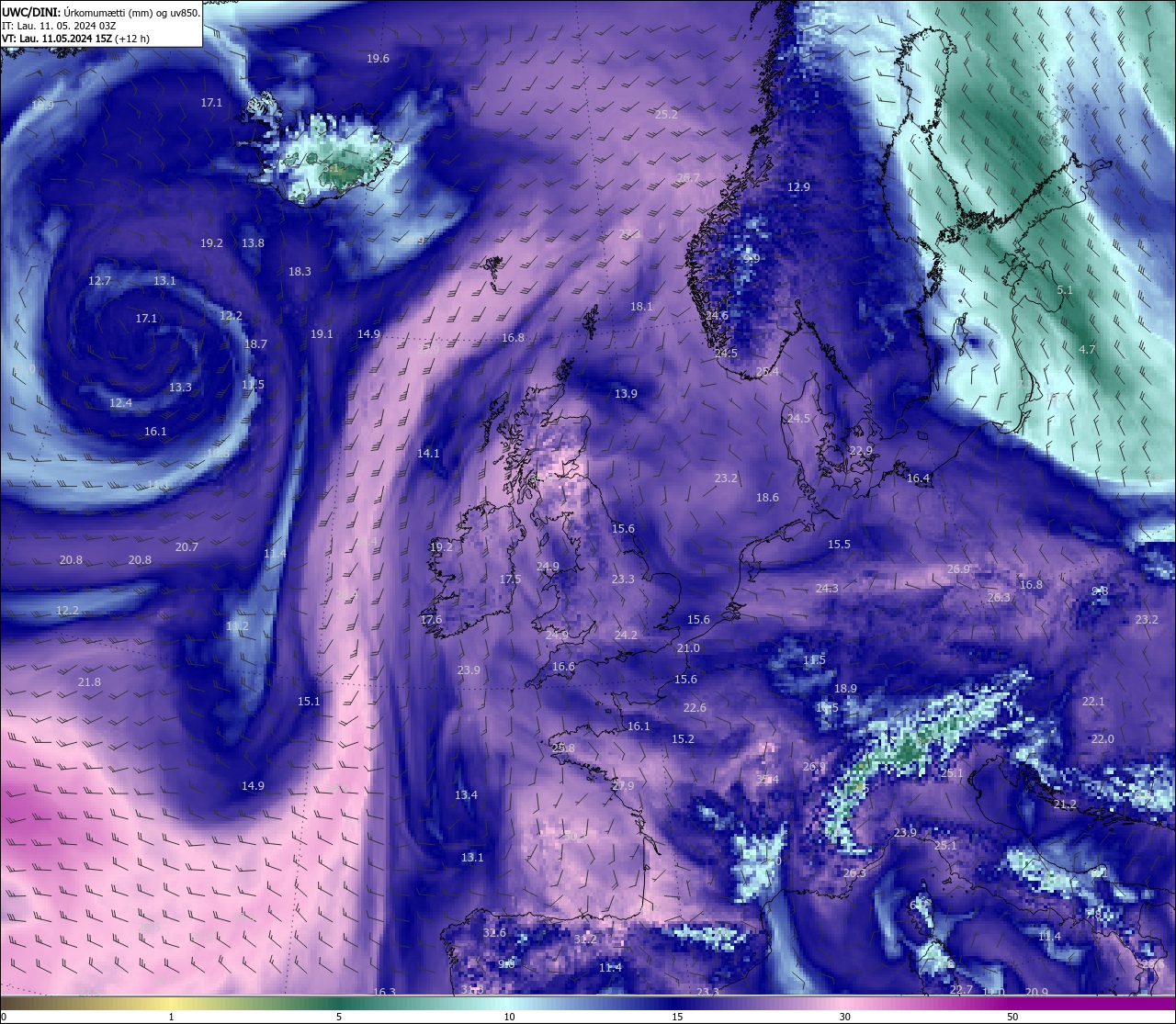
Task: Click the 13.9 value label over the North Sea
Action: (x=626, y=394)
